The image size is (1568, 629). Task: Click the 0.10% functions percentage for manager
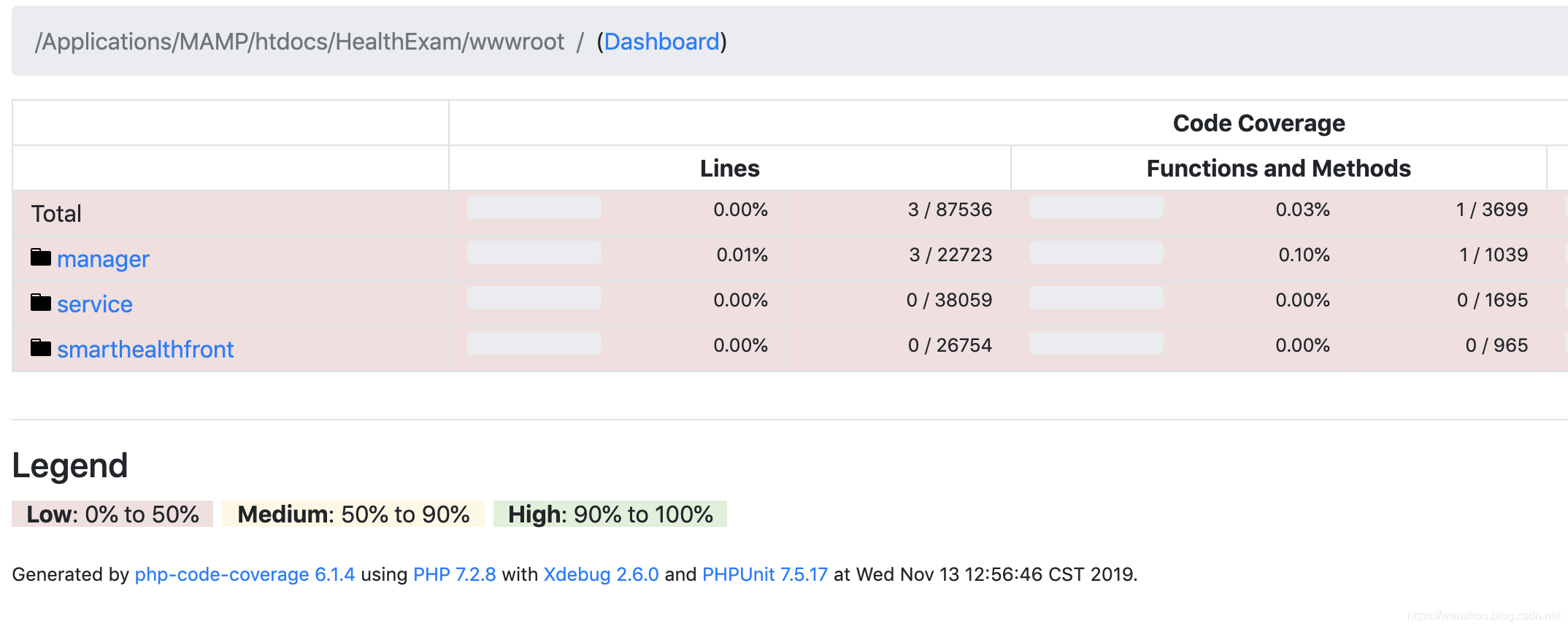1304,255
